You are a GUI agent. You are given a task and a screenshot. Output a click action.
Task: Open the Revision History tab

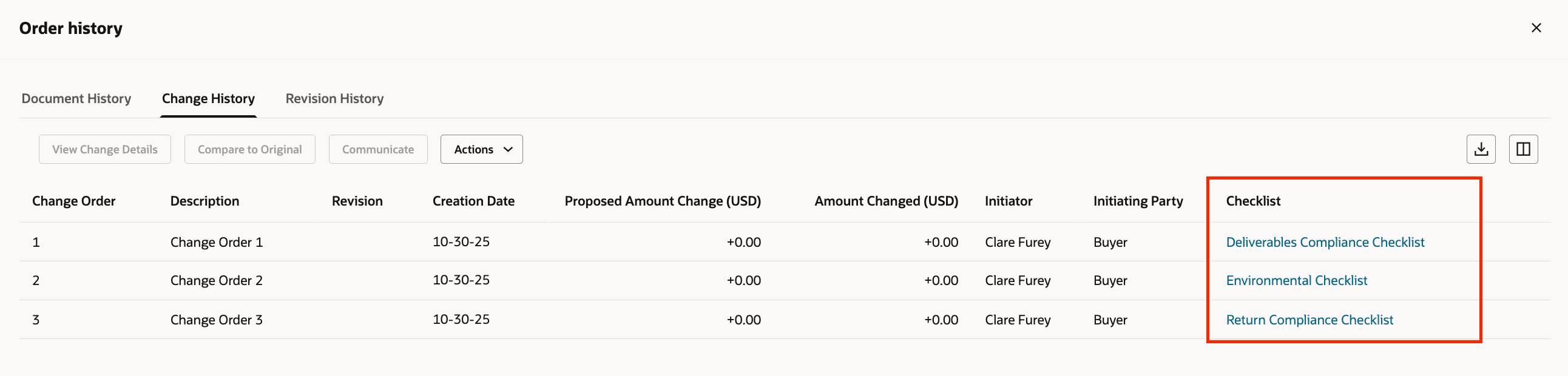(334, 98)
